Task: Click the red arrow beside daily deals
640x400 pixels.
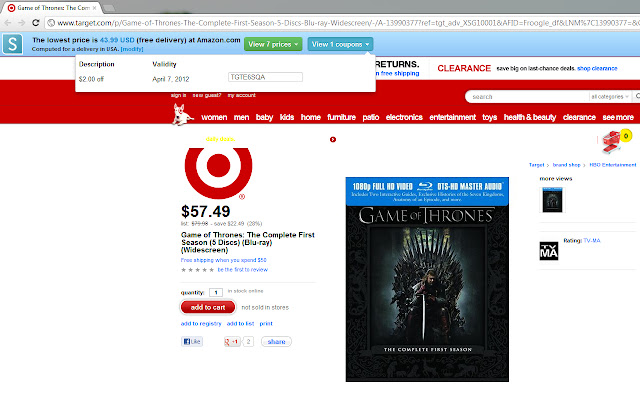Action: click(x=333, y=140)
